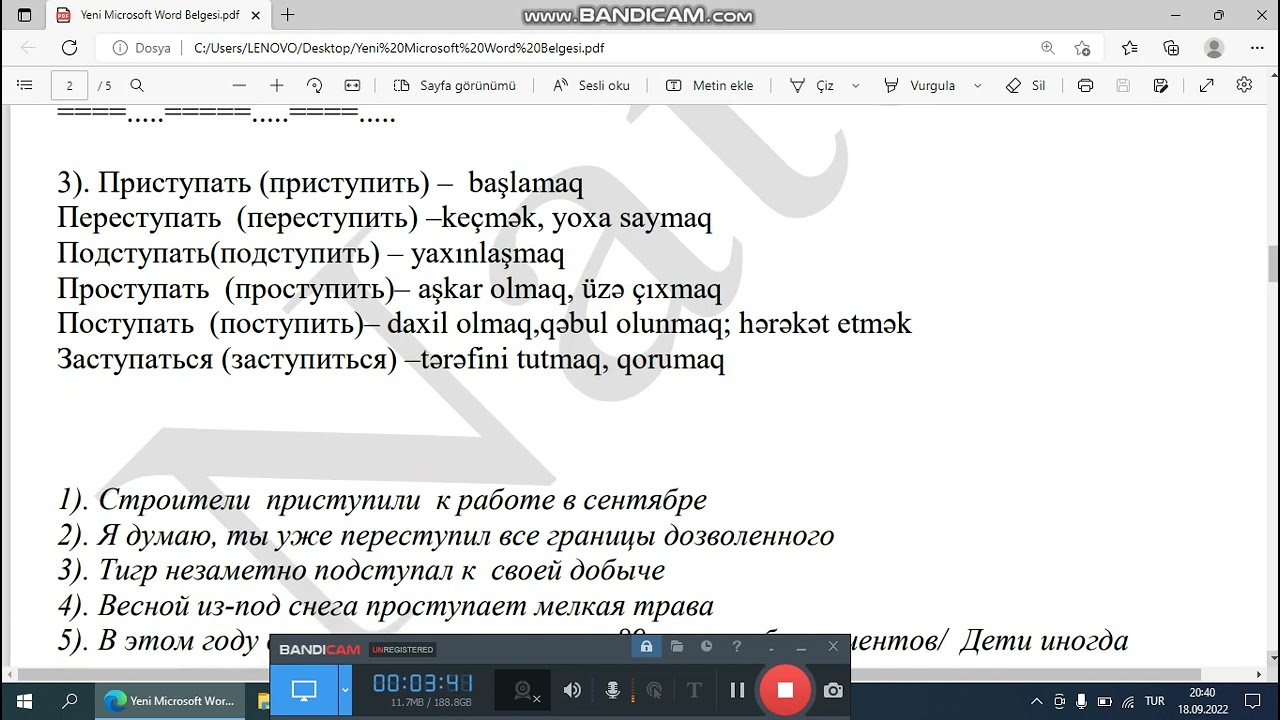Rotate the PDF page
The height and width of the screenshot is (720, 1280).
point(314,86)
